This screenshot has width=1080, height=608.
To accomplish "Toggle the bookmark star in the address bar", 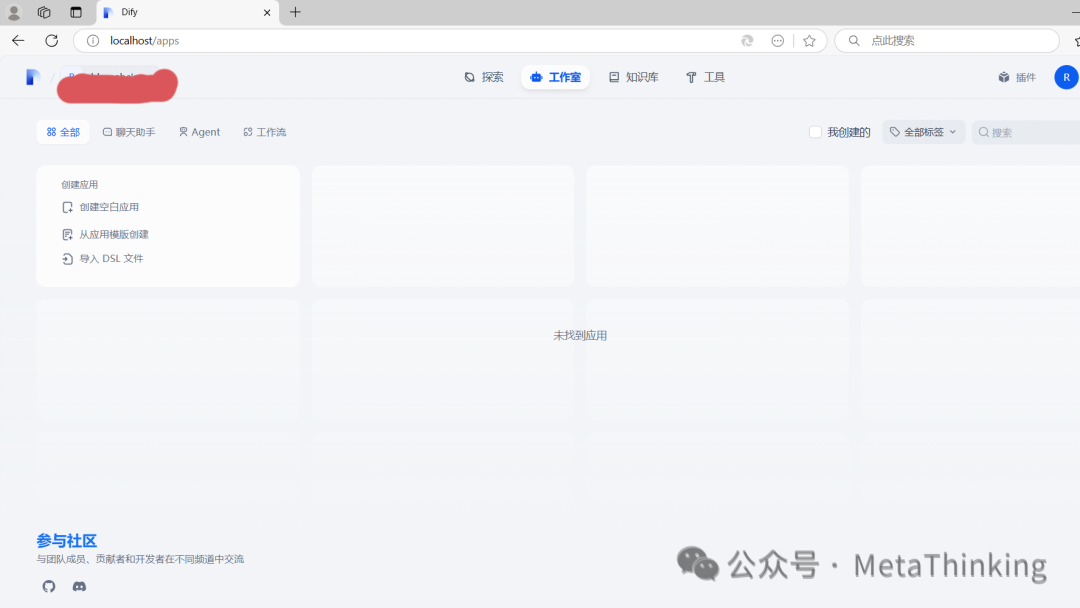I will [x=809, y=40].
